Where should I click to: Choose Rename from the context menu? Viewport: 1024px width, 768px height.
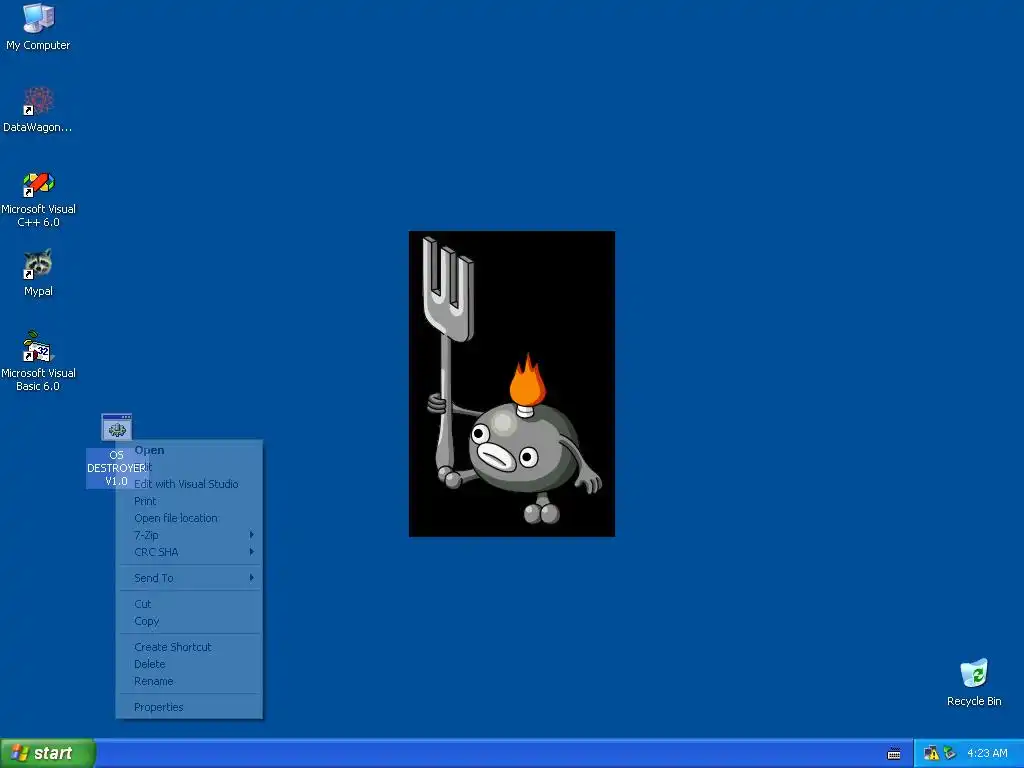coord(189,681)
